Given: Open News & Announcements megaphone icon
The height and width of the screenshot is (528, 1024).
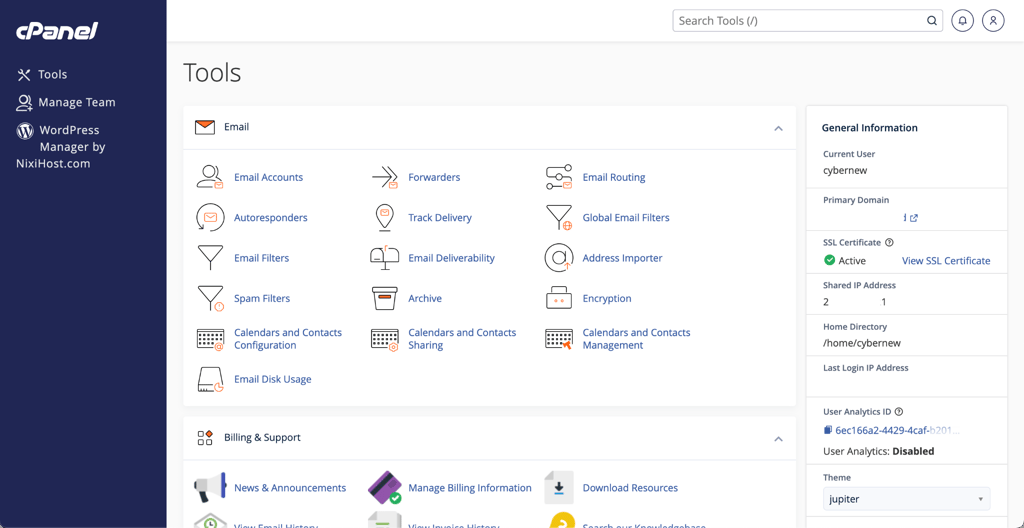Looking at the screenshot, I should 210,487.
